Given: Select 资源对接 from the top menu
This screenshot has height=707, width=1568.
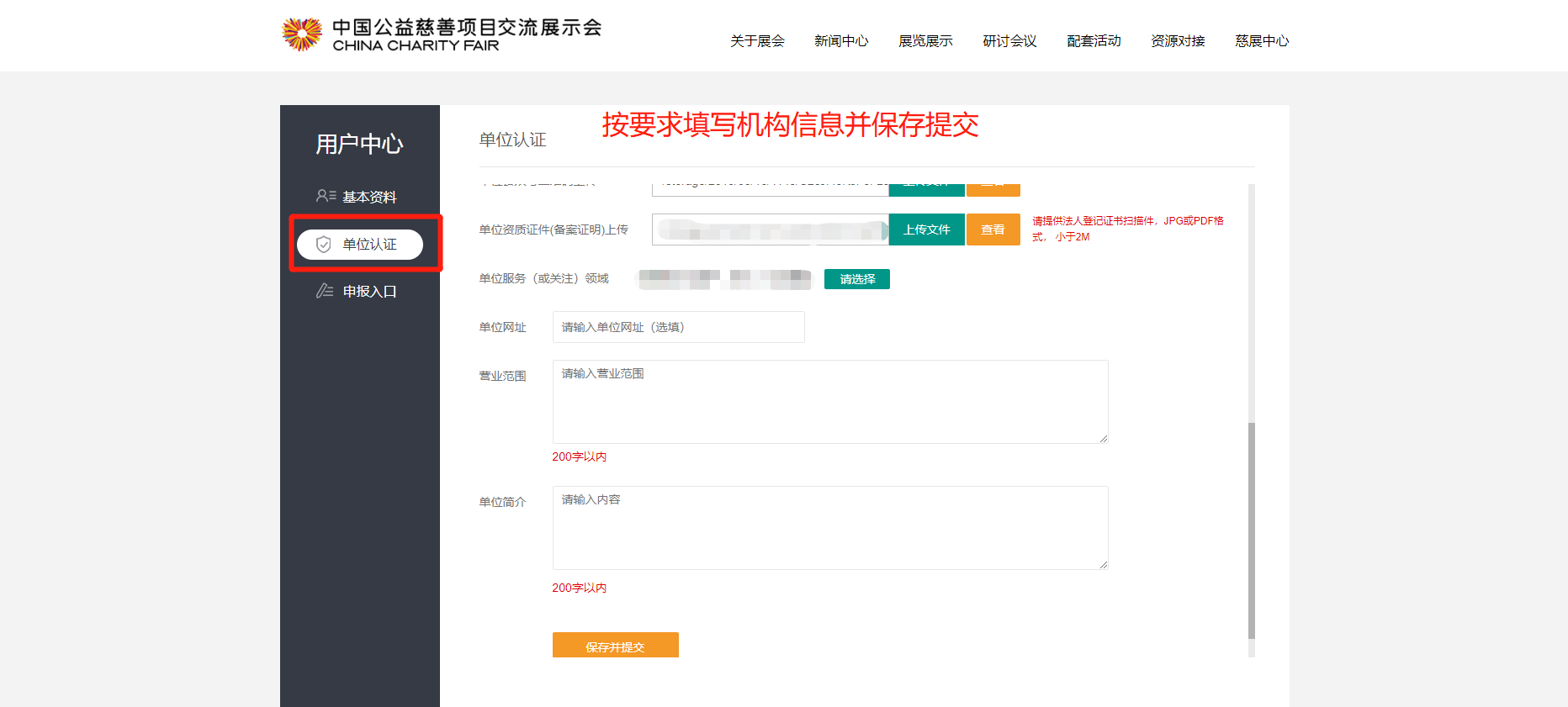Looking at the screenshot, I should click(1178, 41).
